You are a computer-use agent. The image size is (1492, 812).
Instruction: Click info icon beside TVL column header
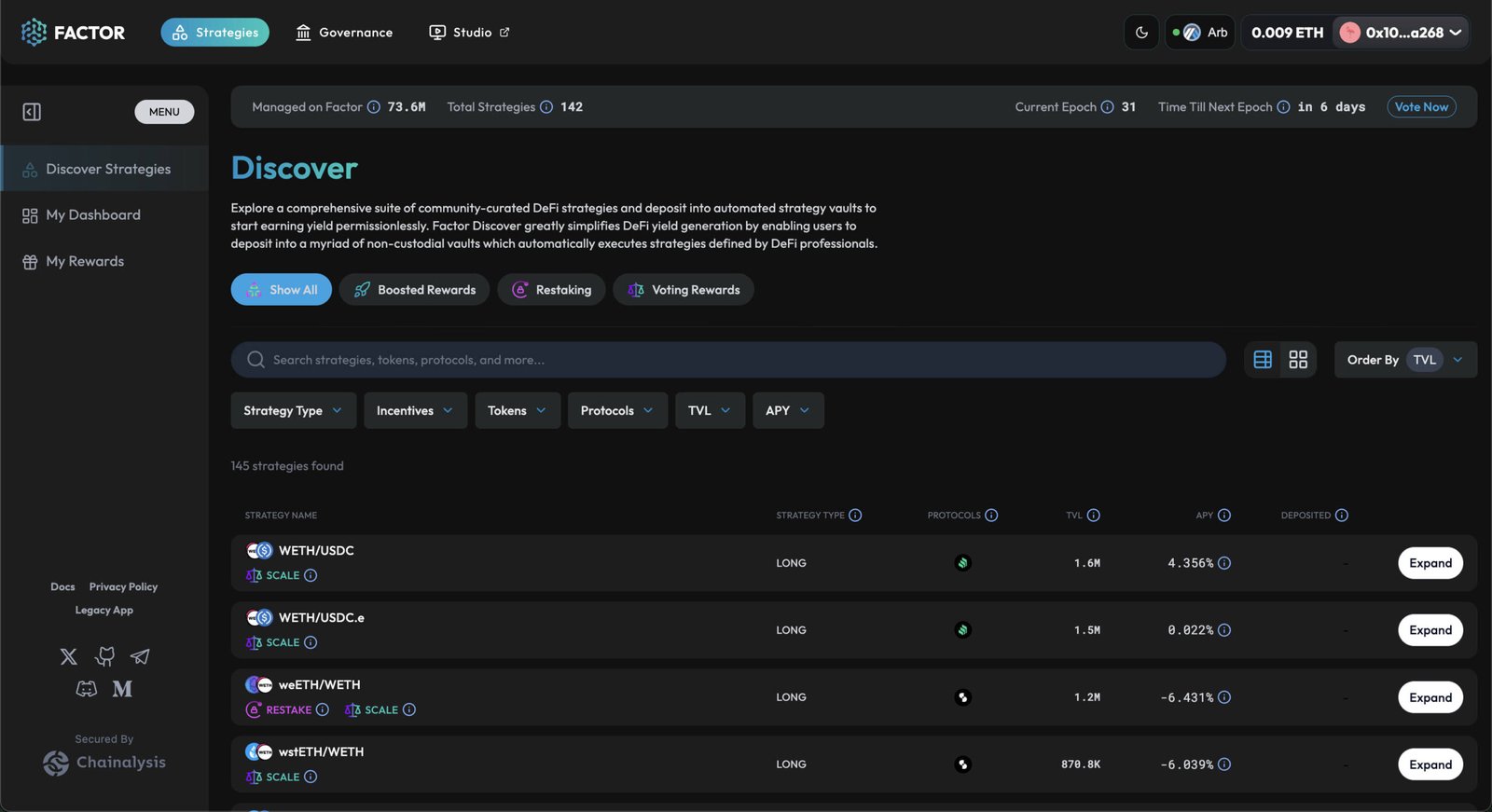pyautogui.click(x=1093, y=516)
